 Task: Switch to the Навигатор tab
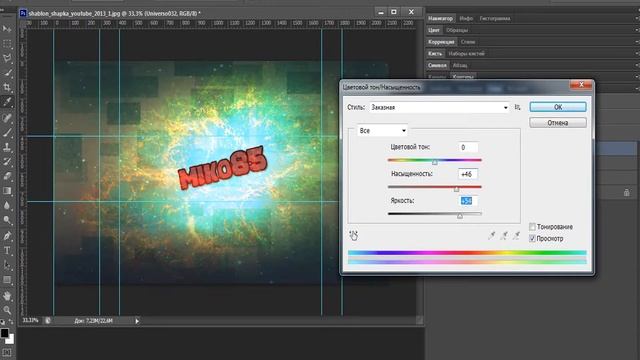tap(440, 18)
